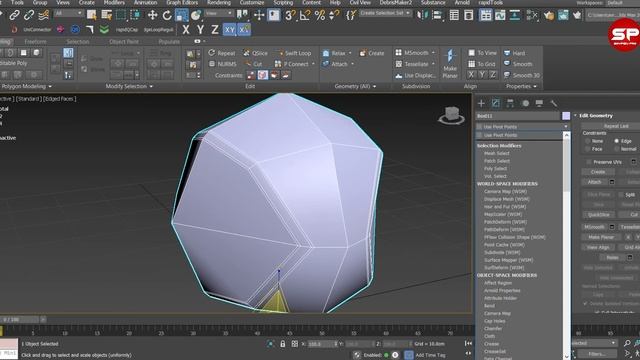Open the Create command panel tab
The height and width of the screenshot is (360, 640).
click(481, 103)
